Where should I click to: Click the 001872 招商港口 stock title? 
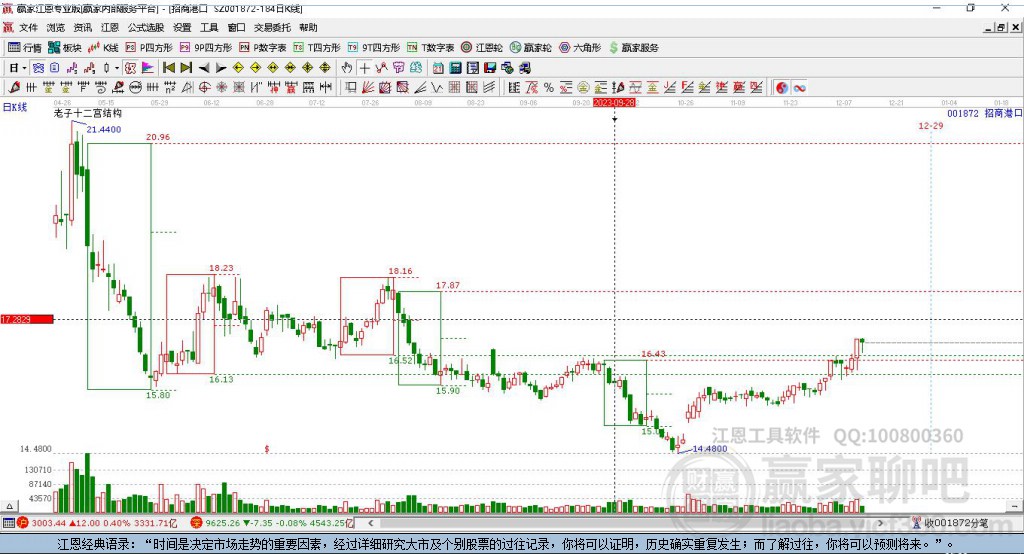point(984,113)
